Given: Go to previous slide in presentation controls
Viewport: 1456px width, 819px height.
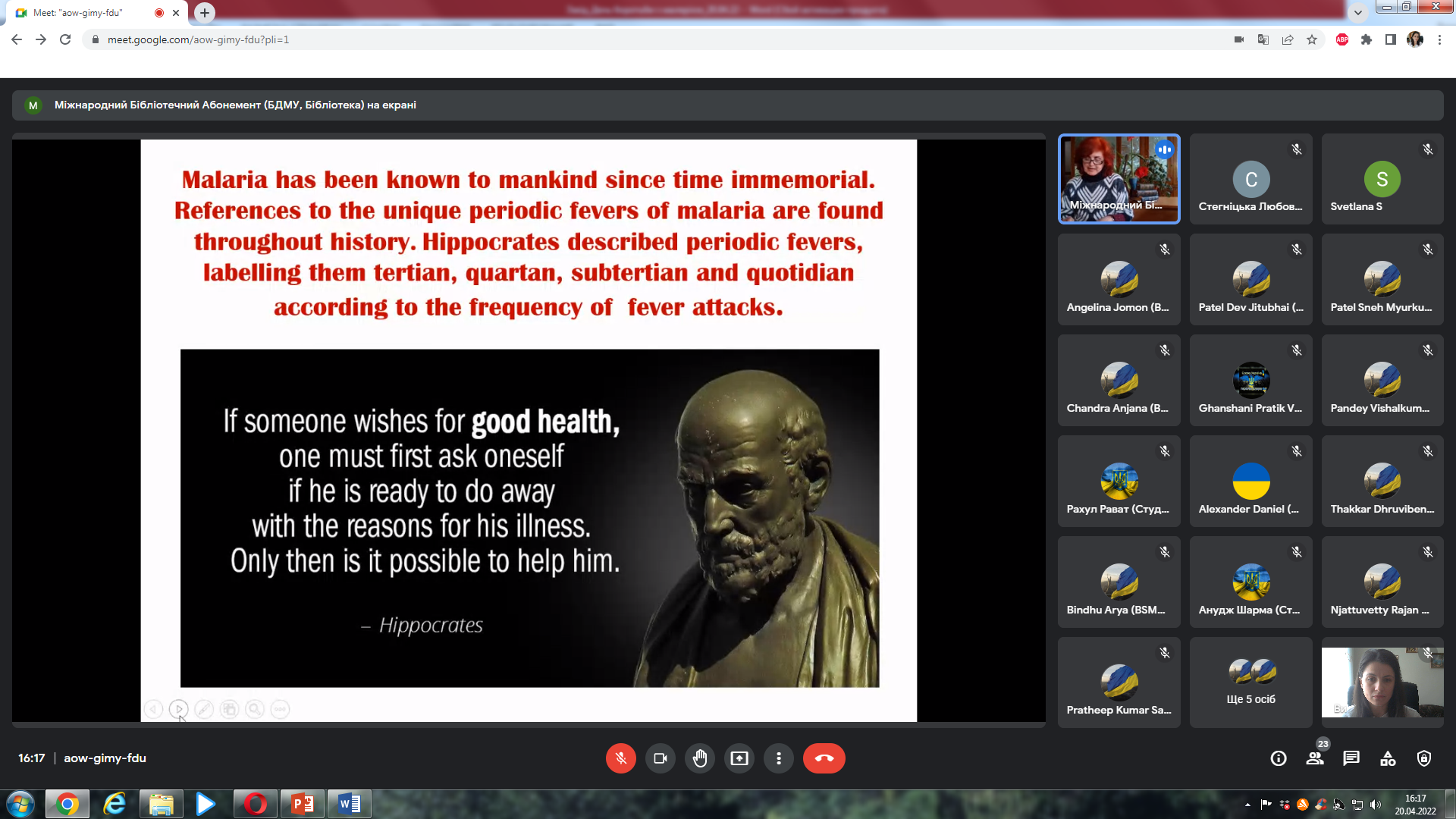Looking at the screenshot, I should point(153,709).
